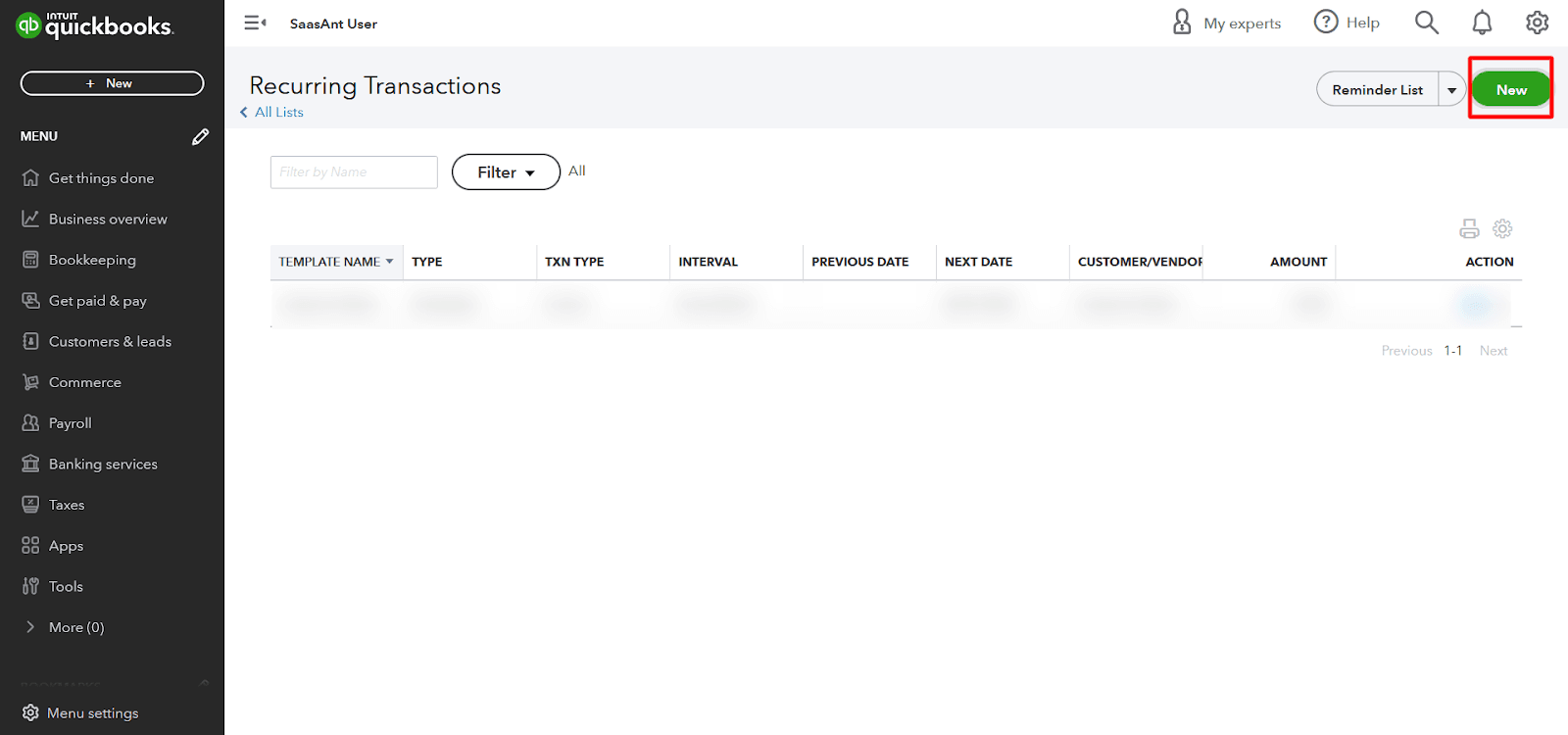Screen dimensions: 1568x735
Task: Edit the menu with the pencil icon
Action: (200, 136)
